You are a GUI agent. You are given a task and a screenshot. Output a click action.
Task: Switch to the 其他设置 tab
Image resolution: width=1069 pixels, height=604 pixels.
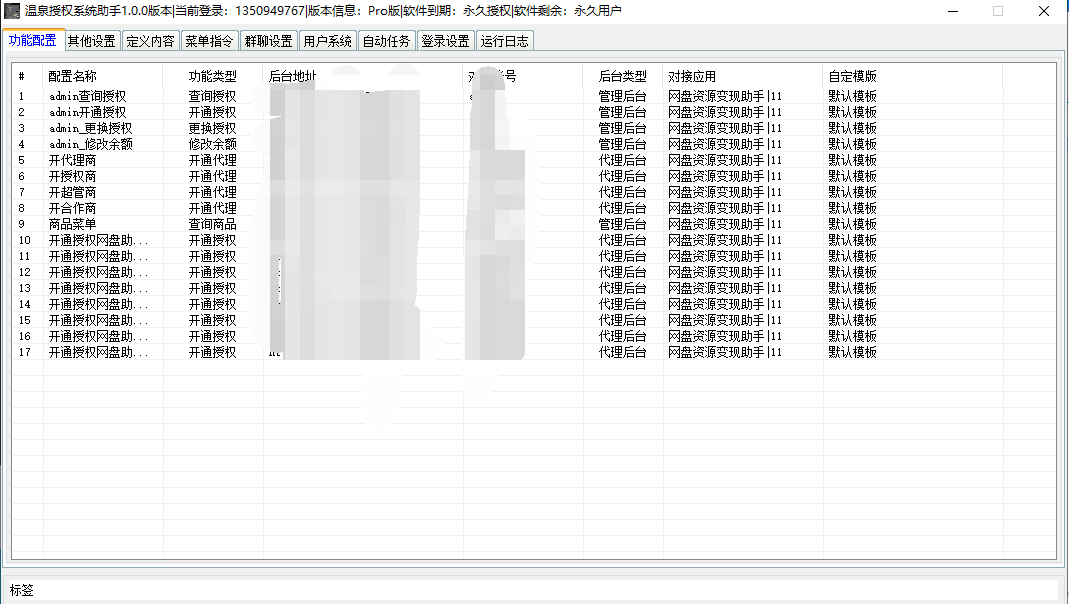(91, 41)
